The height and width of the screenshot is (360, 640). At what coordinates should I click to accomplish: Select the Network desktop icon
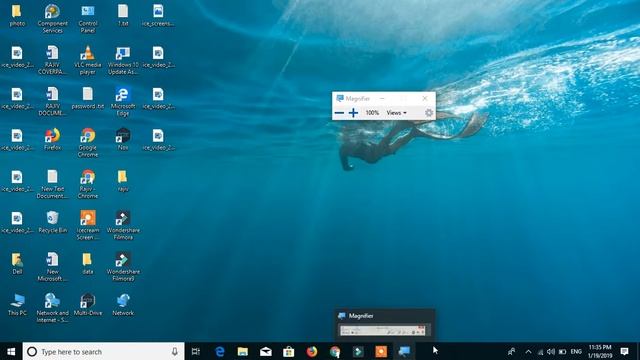pyautogui.click(x=123, y=304)
